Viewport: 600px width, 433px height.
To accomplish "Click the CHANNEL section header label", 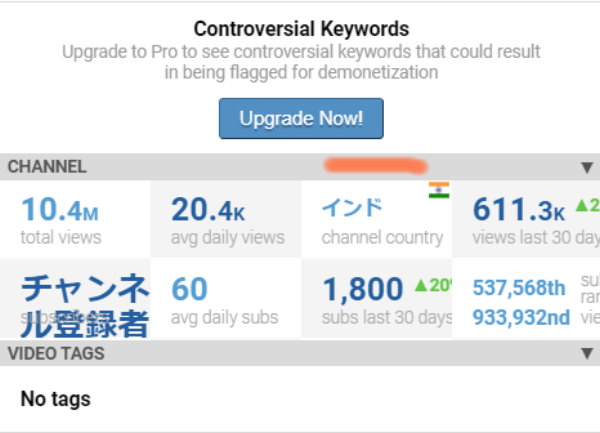I will click(x=47, y=167).
